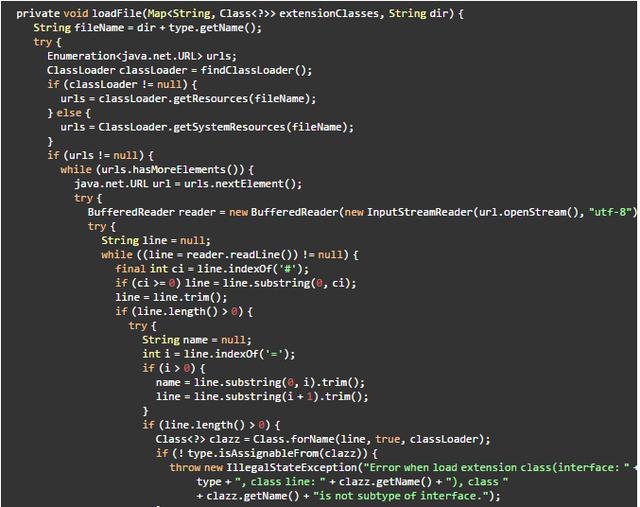Viewport: 640px width, 507px height.
Task: Click the loadFile method name
Action: tap(117, 13)
